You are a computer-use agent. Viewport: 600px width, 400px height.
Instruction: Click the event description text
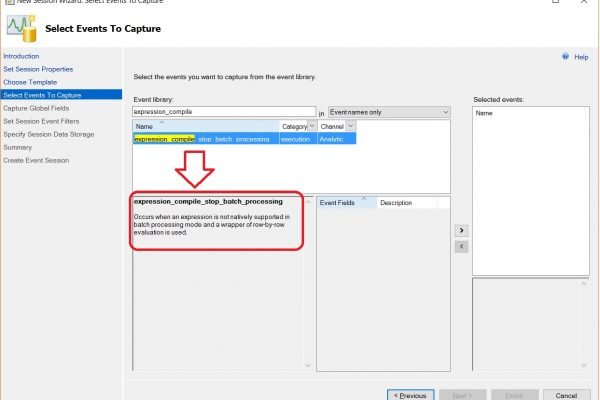coord(212,225)
